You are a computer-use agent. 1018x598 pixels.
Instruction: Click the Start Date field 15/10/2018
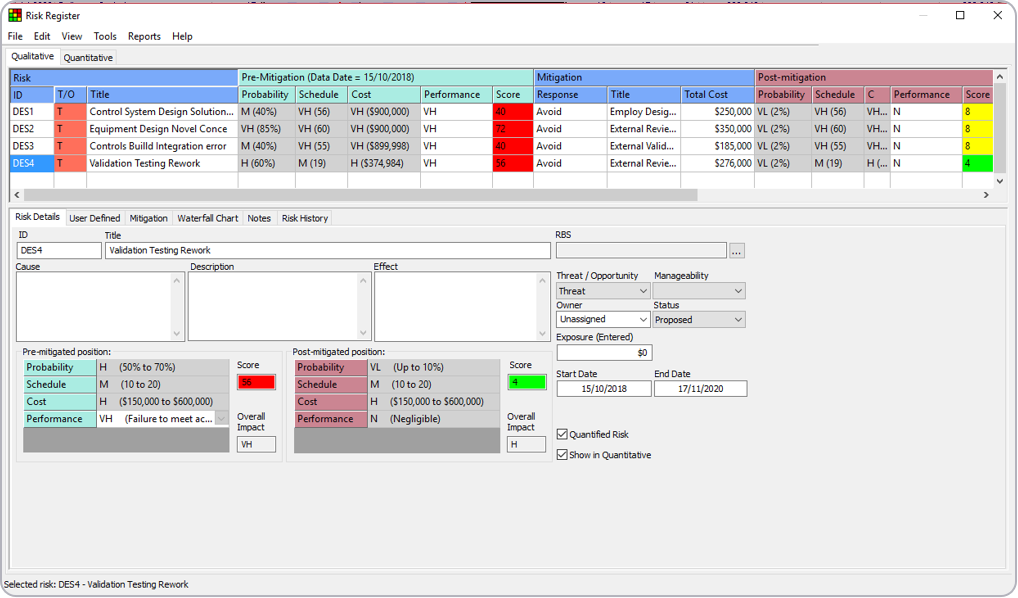[604, 388]
